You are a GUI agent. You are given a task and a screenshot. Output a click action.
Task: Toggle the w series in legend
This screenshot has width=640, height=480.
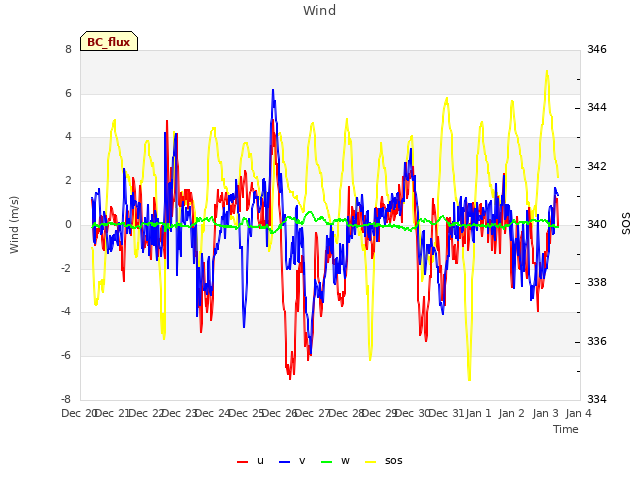pos(336,461)
